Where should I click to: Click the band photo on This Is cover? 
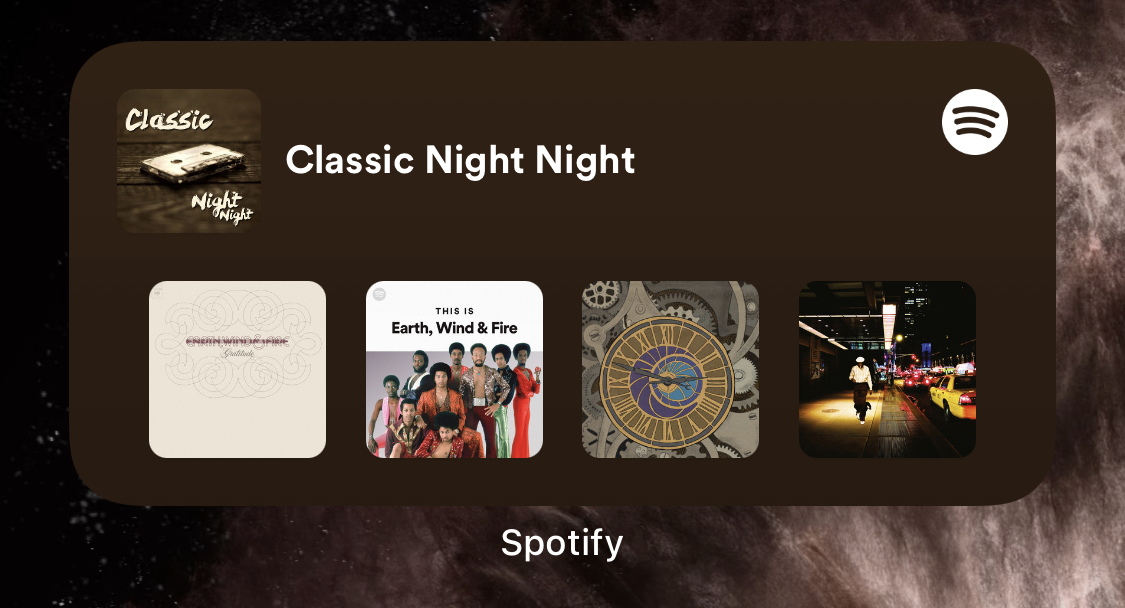coord(454,404)
